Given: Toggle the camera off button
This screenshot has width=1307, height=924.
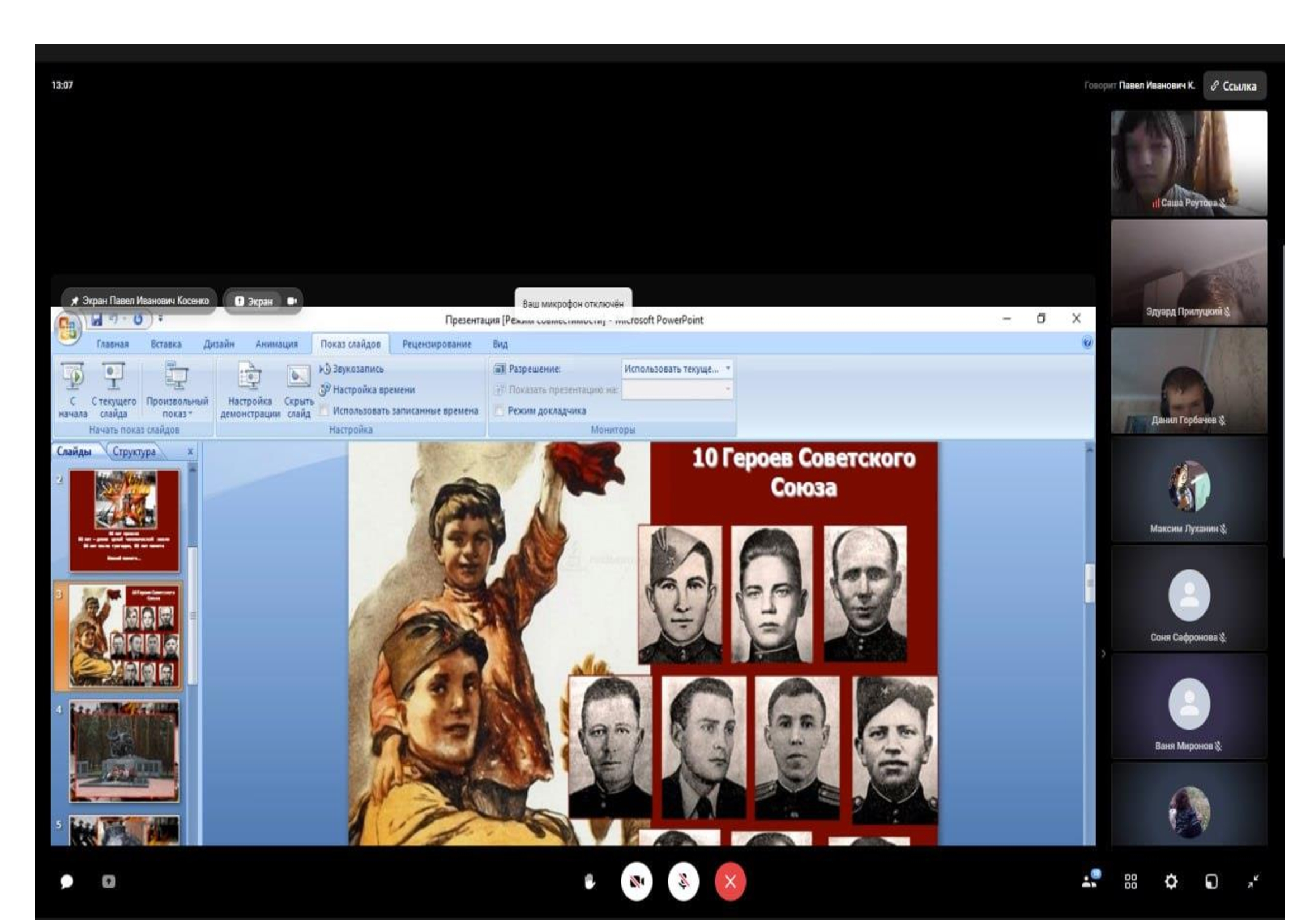Looking at the screenshot, I should [x=636, y=882].
